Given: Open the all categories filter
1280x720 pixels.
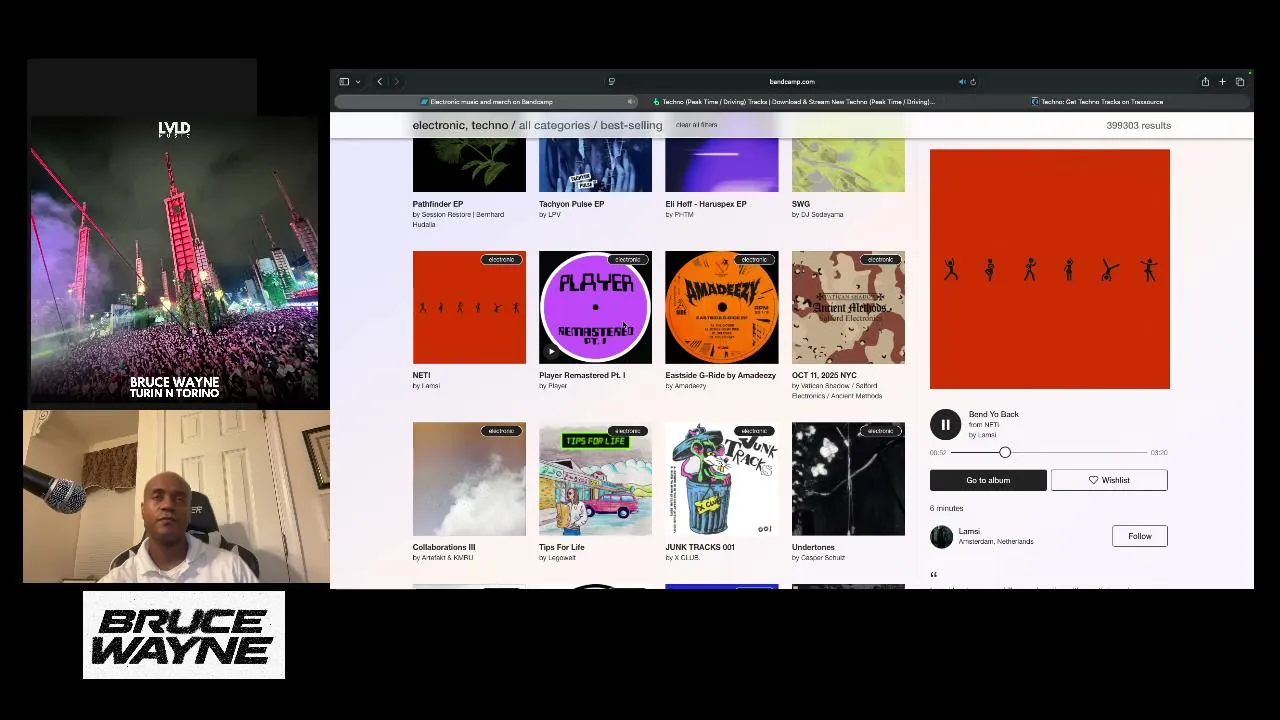Looking at the screenshot, I should point(554,125).
